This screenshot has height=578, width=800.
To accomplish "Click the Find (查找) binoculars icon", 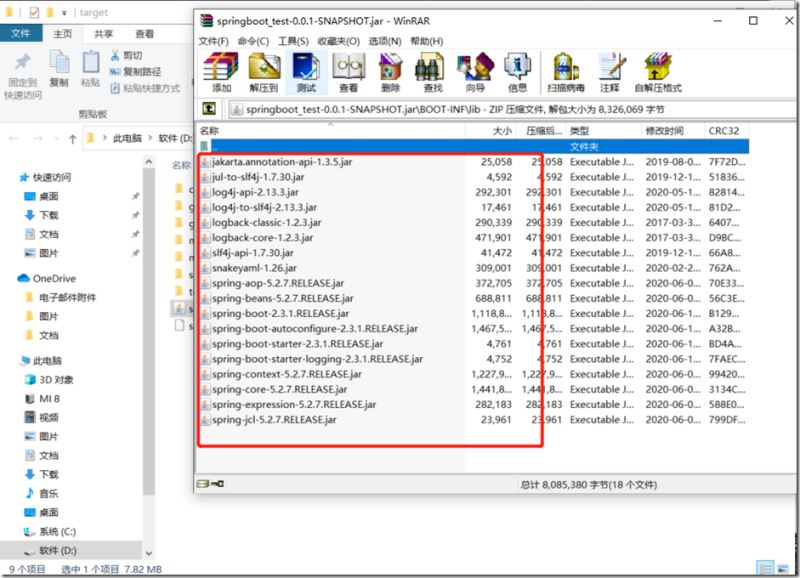I will click(x=432, y=72).
